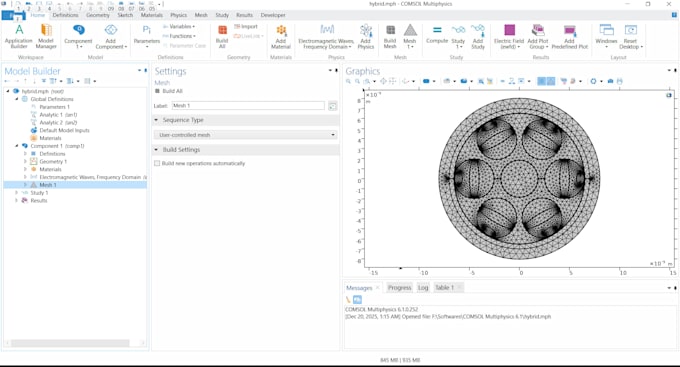Click Build All geometry icon
Image resolution: width=680 pixels, height=367 pixels.
pos(222,30)
